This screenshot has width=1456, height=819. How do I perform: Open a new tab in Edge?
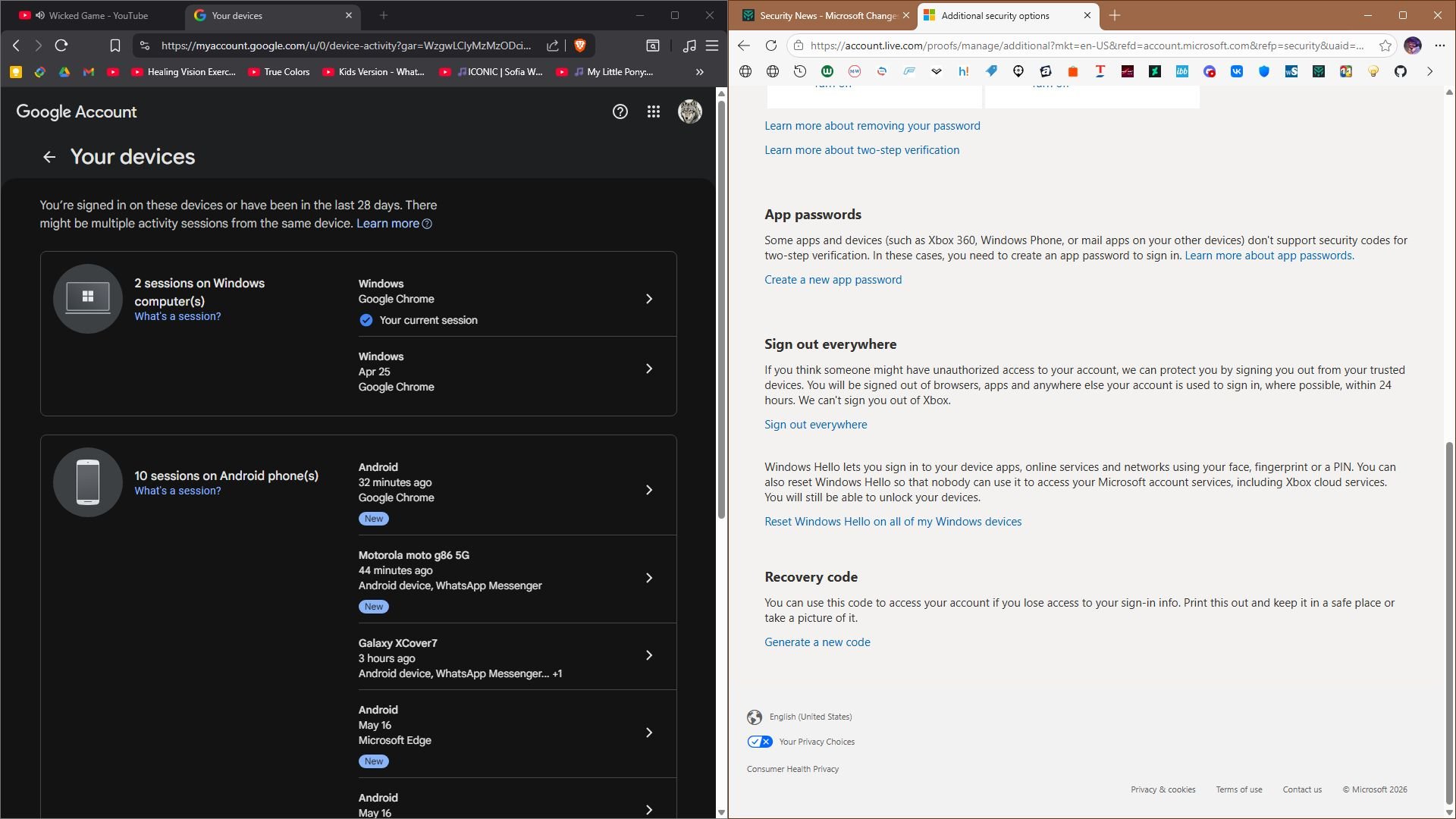1115,15
